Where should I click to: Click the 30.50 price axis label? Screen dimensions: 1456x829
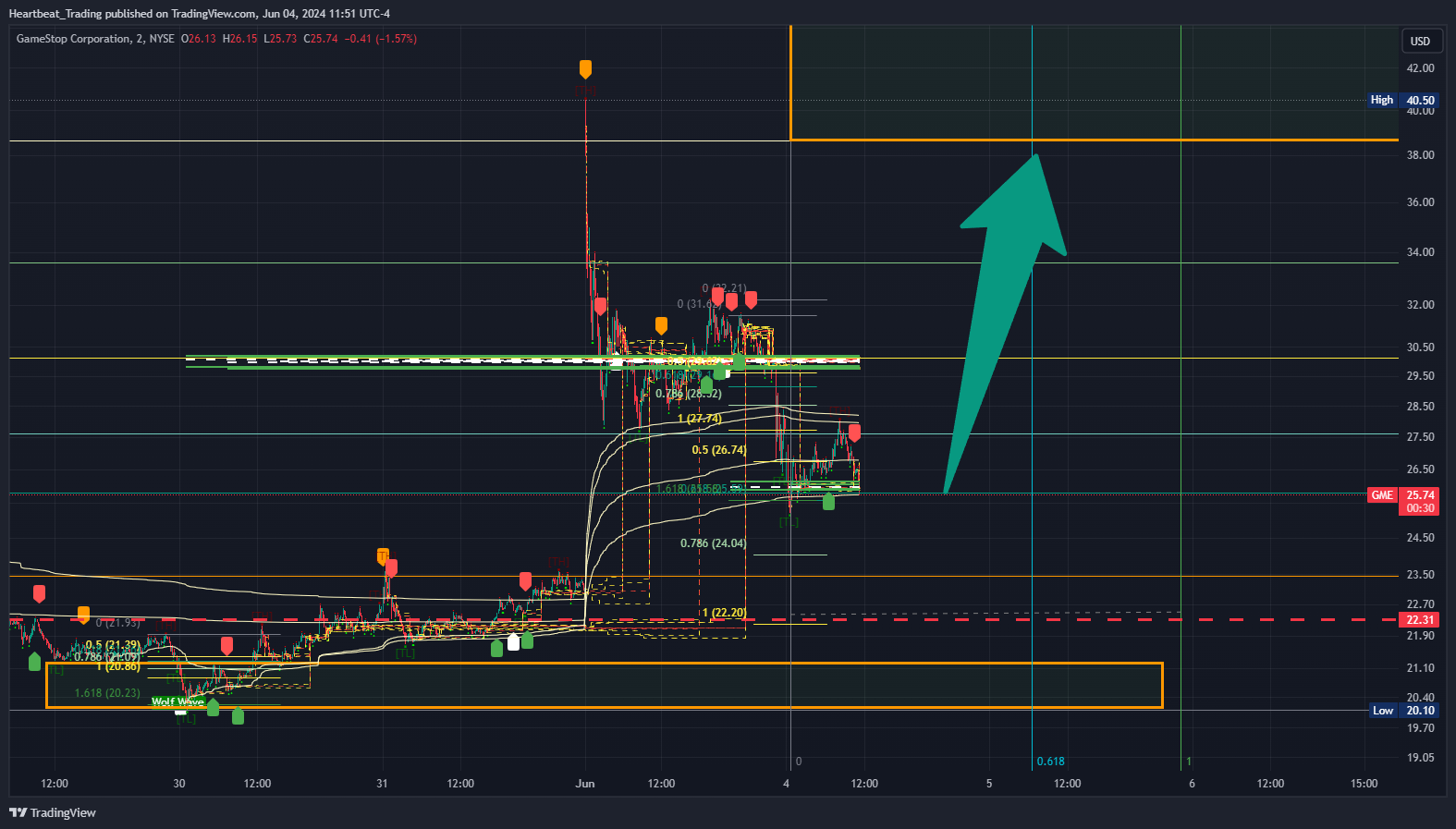click(x=1420, y=347)
